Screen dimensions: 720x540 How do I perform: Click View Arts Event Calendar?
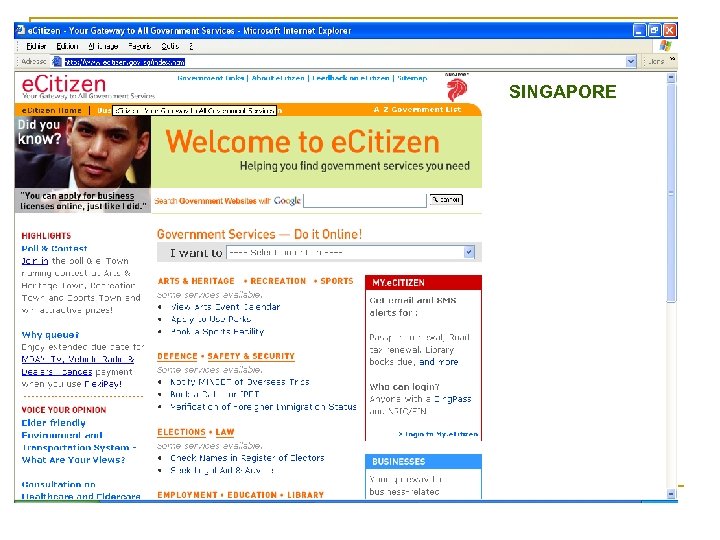(225, 307)
